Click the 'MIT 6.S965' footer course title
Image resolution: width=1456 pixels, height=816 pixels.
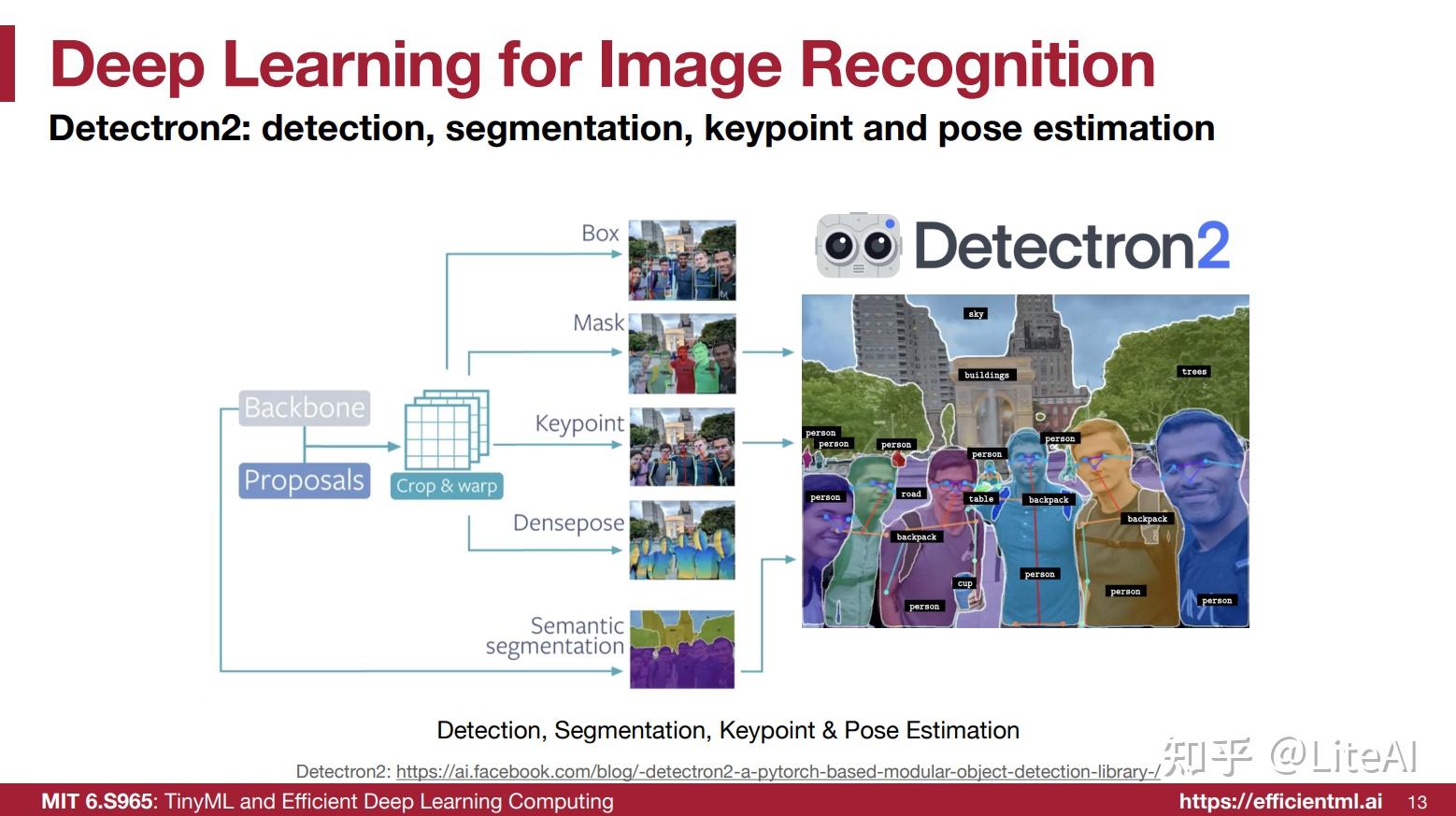96,801
